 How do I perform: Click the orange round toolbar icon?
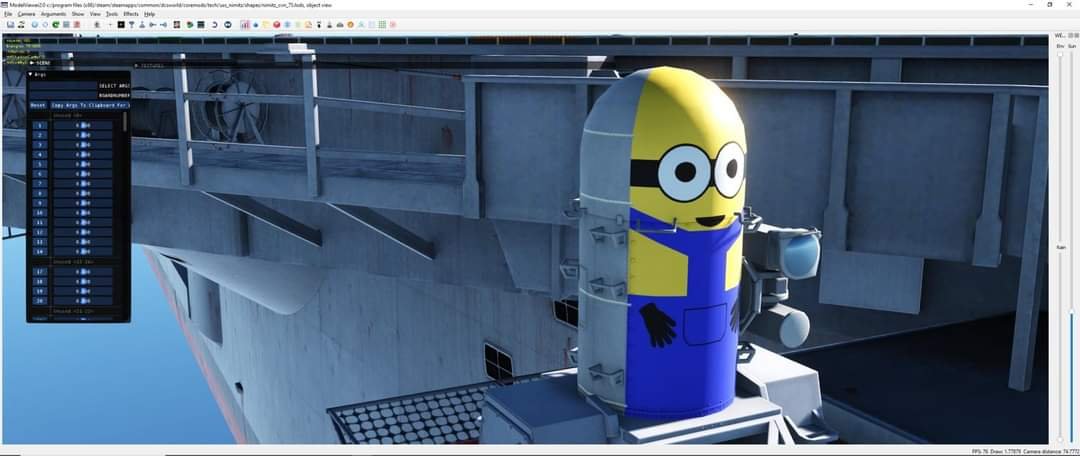pyautogui.click(x=350, y=25)
